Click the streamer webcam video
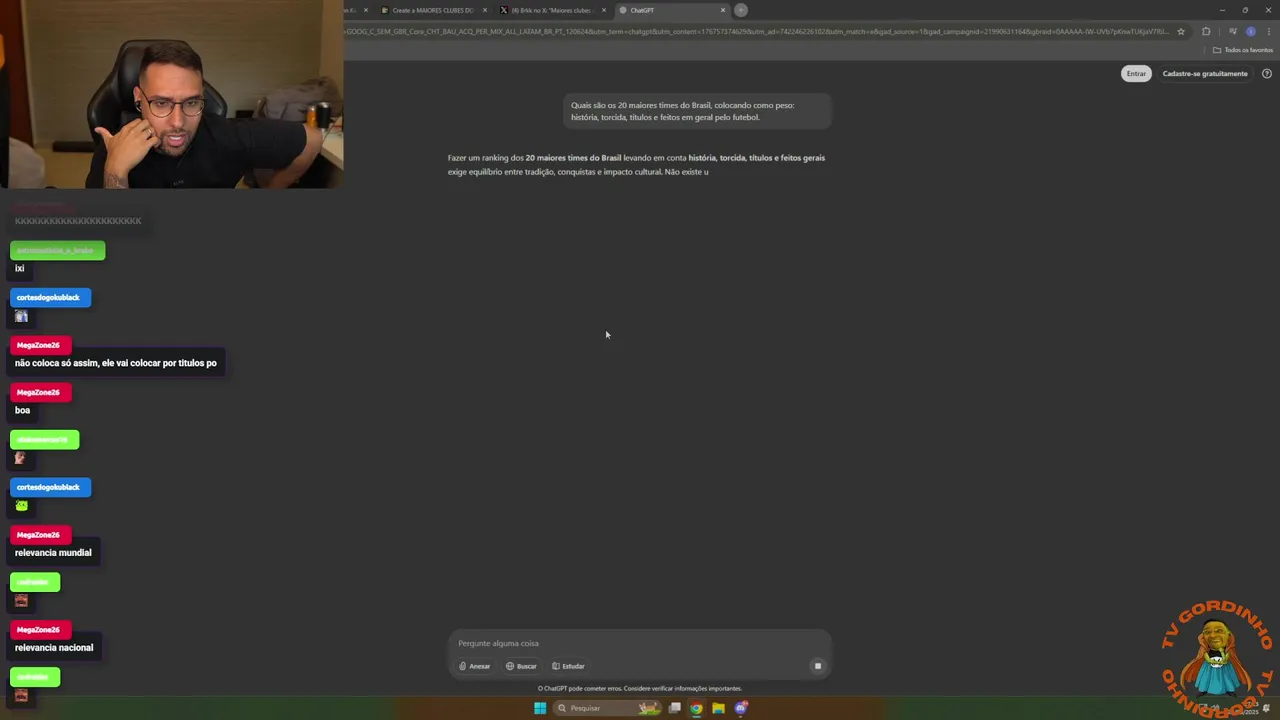Image resolution: width=1280 pixels, height=720 pixels. 172,94
